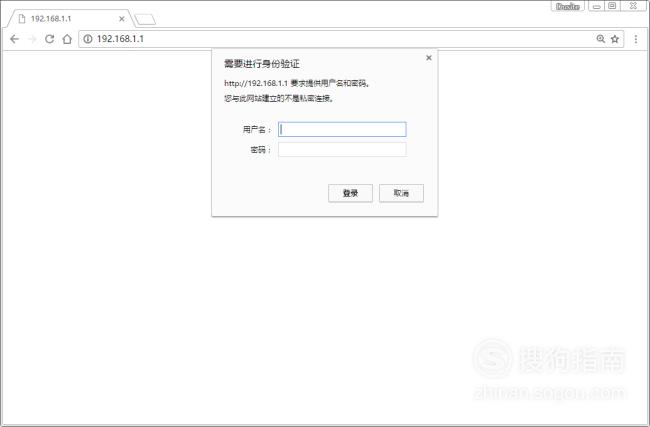Go back using the browser back arrow
The width and height of the screenshot is (650, 427).
click(x=15, y=39)
